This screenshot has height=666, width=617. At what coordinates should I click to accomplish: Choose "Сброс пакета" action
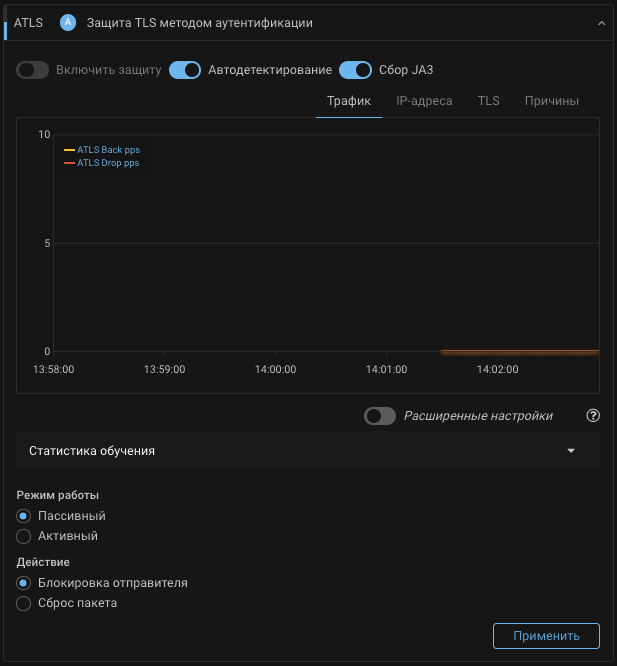pyautogui.click(x=24, y=603)
